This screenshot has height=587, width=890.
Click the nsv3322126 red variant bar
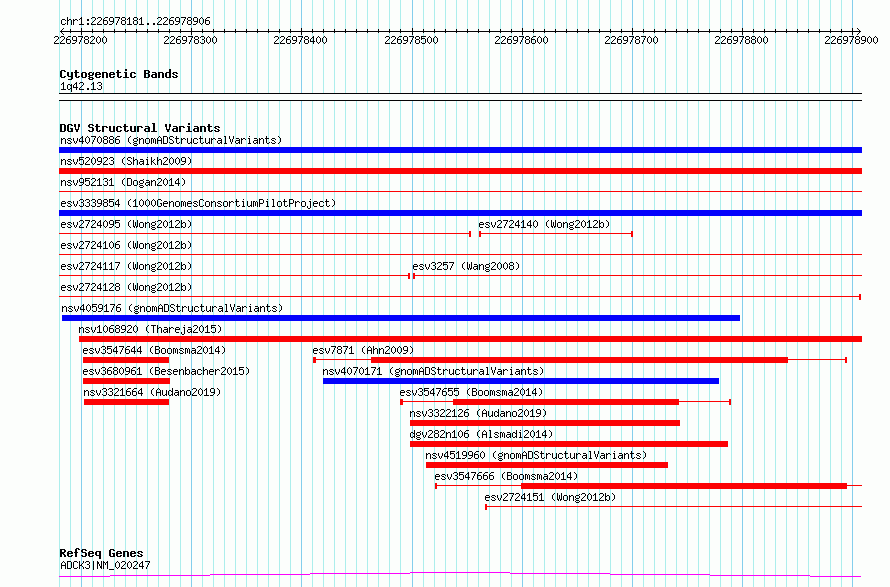[x=545, y=424]
